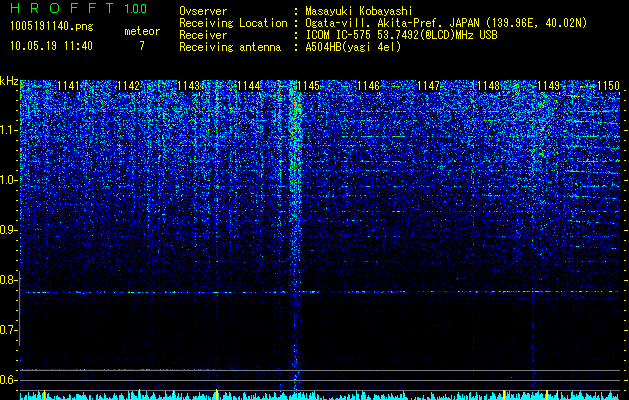The width and height of the screenshot is (629, 400).
Task: Click the observer name Masayuki Kobayashi
Action: (359, 11)
